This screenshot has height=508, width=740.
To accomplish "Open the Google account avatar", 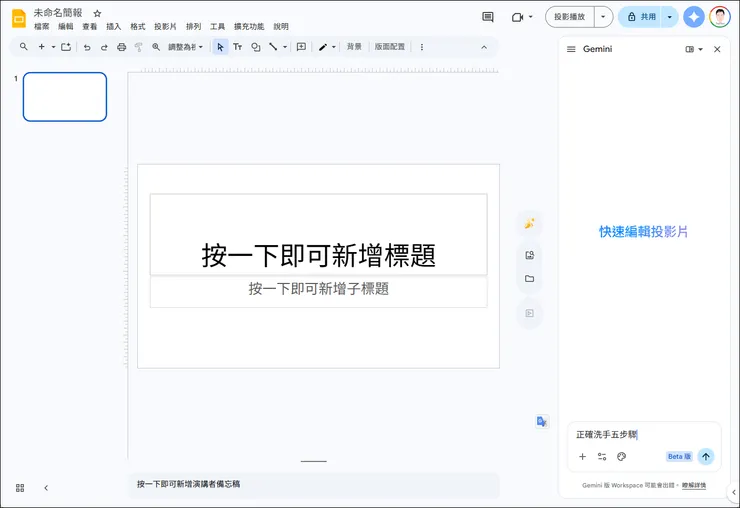I will pyautogui.click(x=720, y=17).
